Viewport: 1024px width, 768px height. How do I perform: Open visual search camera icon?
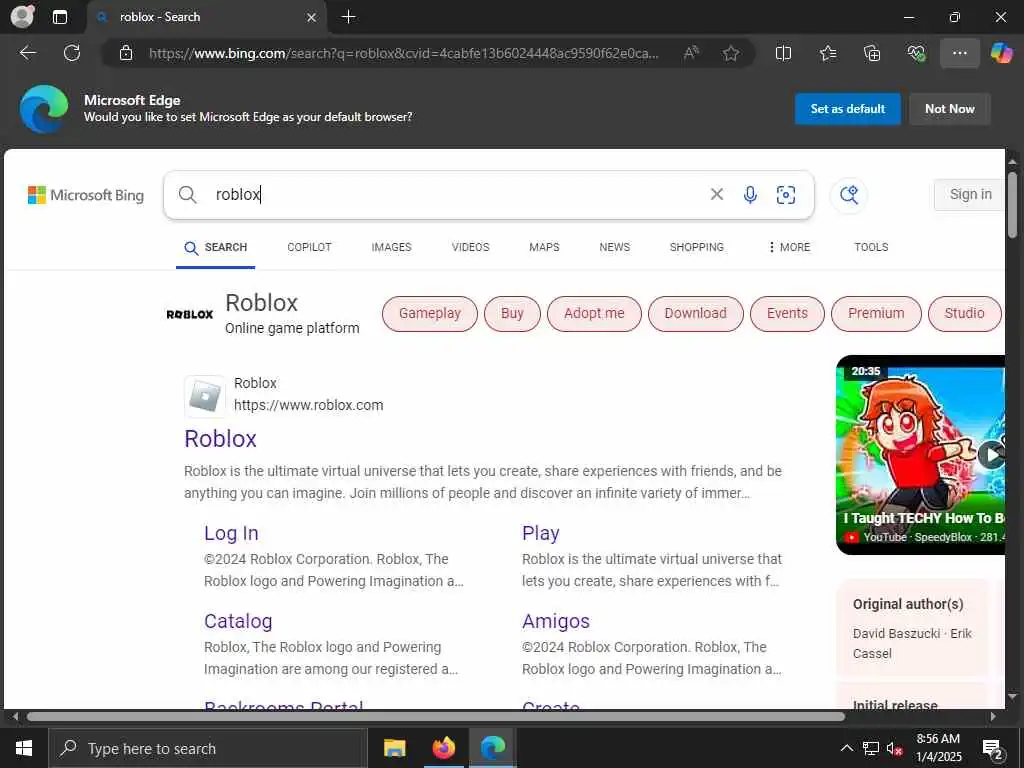tap(786, 195)
